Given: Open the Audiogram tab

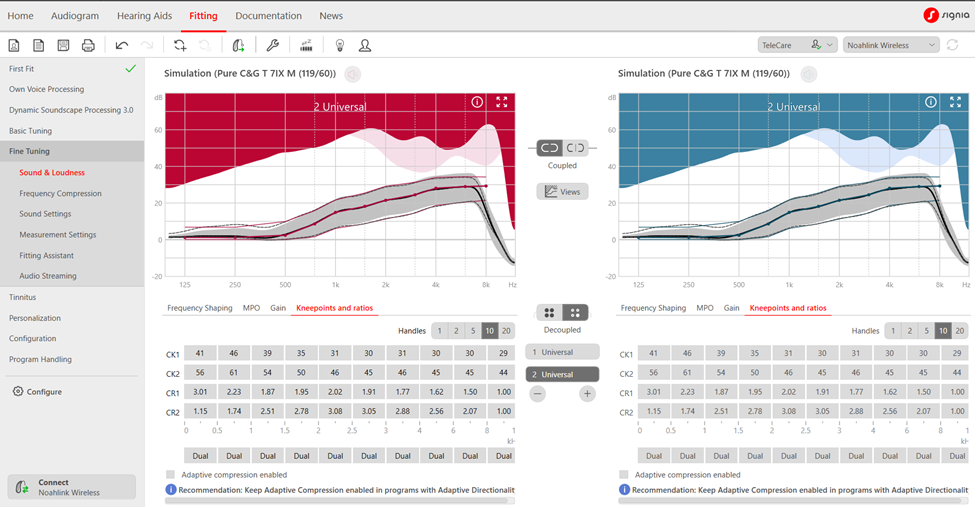Looking at the screenshot, I should coord(75,16).
